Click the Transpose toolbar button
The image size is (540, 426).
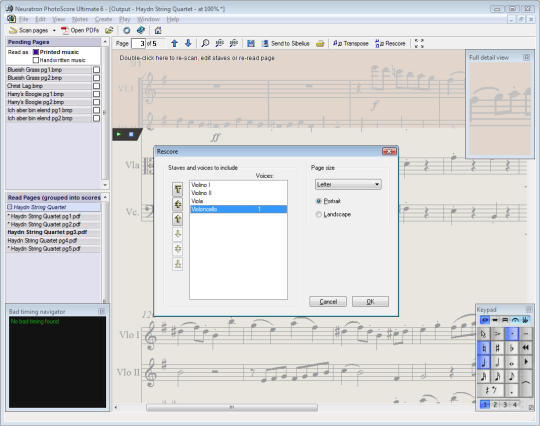350,43
